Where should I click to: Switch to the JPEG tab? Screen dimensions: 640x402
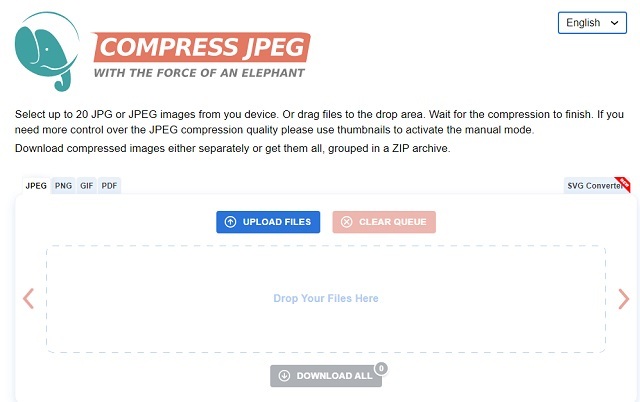click(x=36, y=185)
